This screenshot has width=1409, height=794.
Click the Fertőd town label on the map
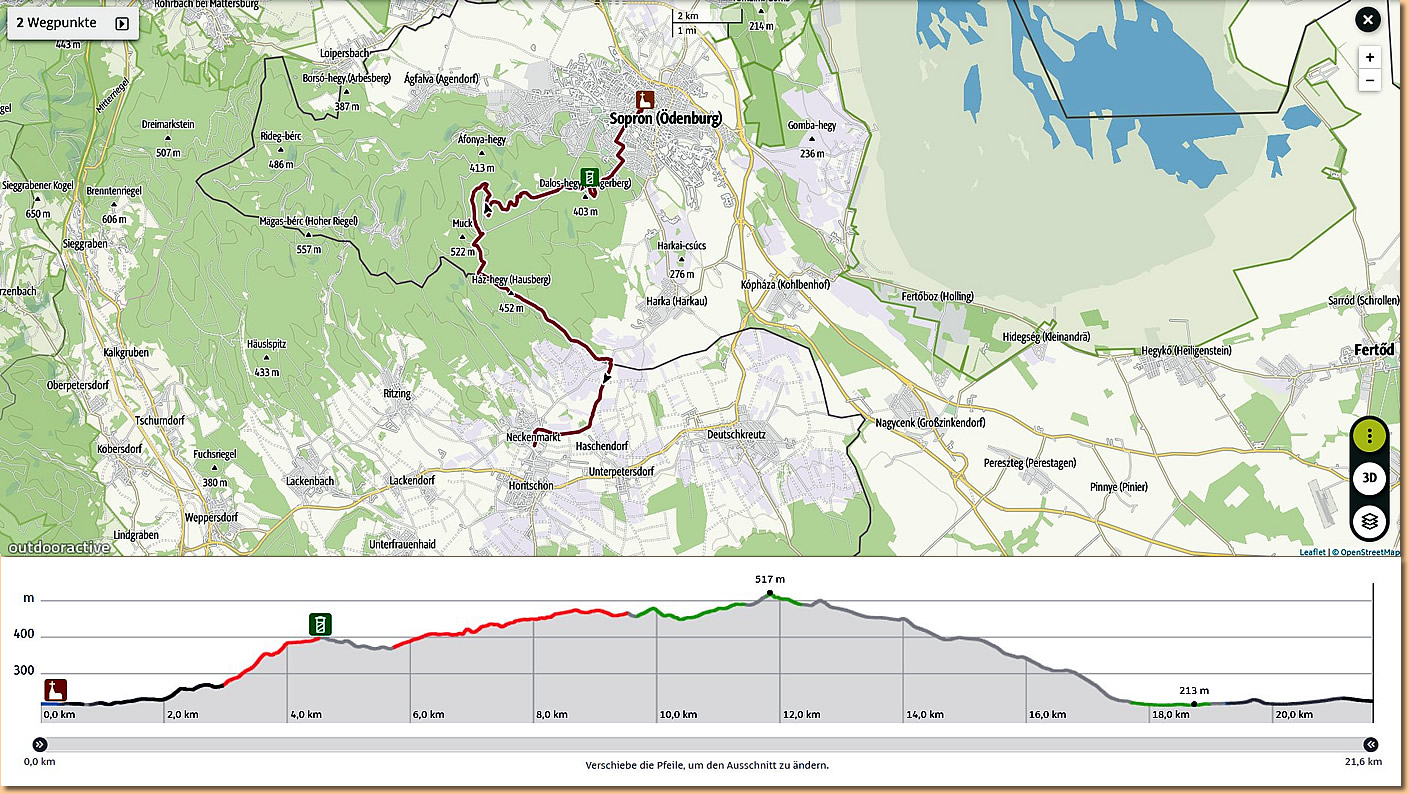point(1373,350)
